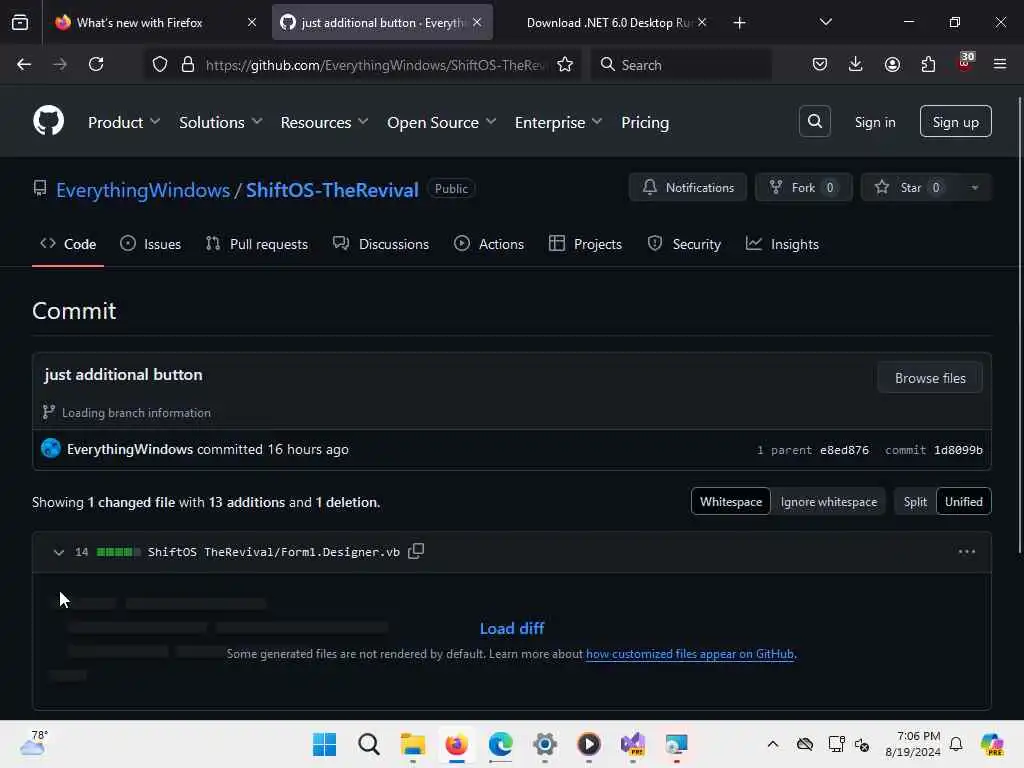Collapse the Form1.Designer.vb file diff
This screenshot has height=768, width=1024.
59,552
